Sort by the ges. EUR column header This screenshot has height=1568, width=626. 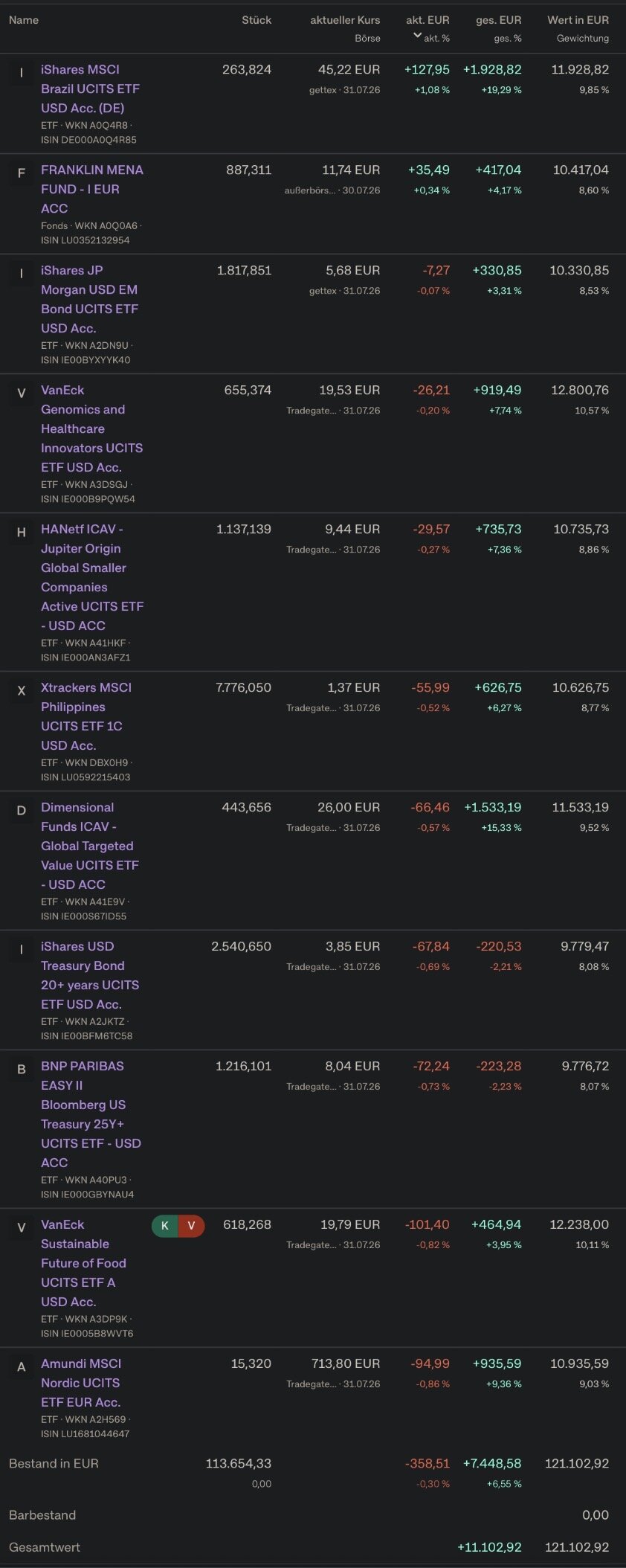click(498, 20)
